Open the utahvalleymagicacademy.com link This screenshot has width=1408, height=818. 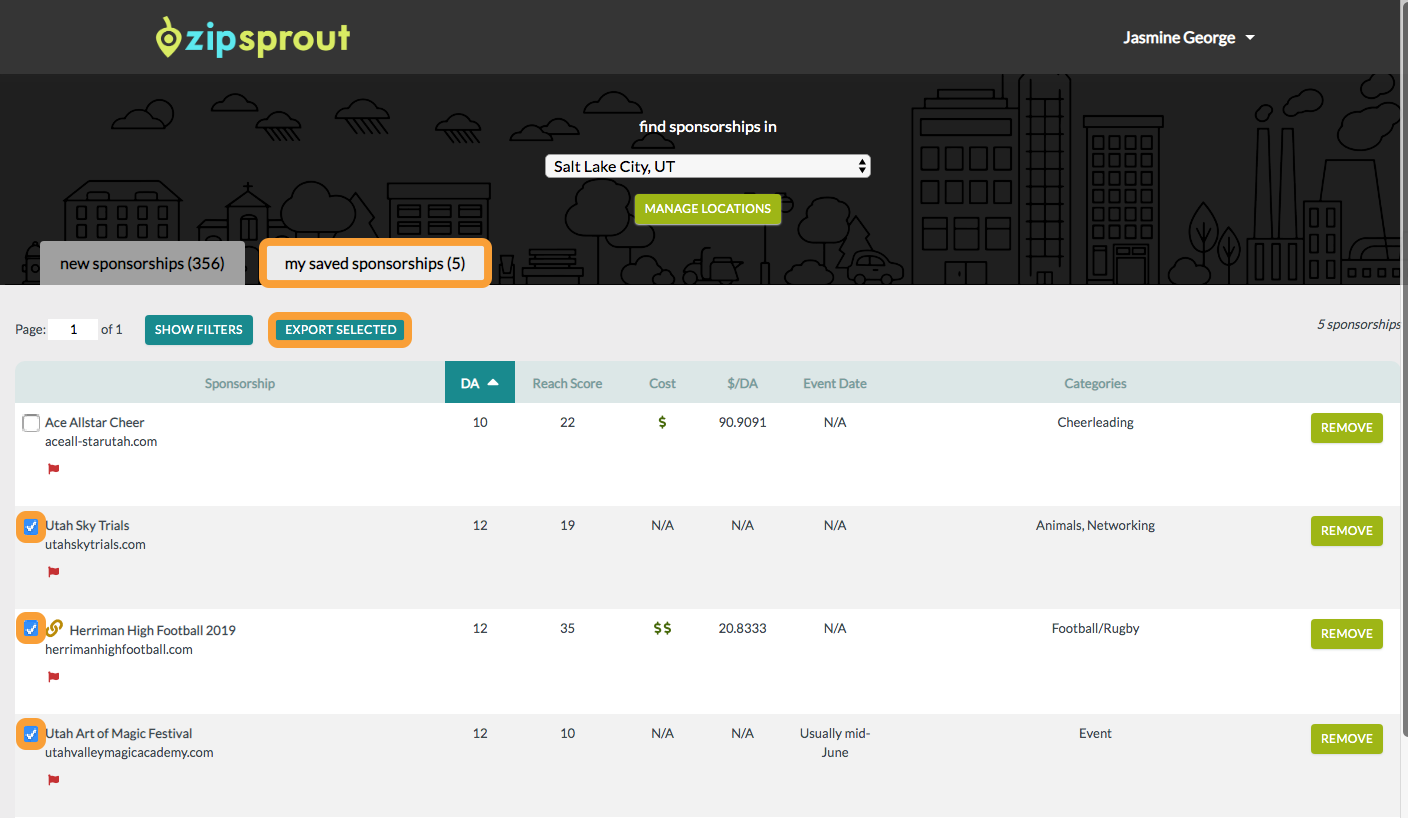[x=129, y=753]
